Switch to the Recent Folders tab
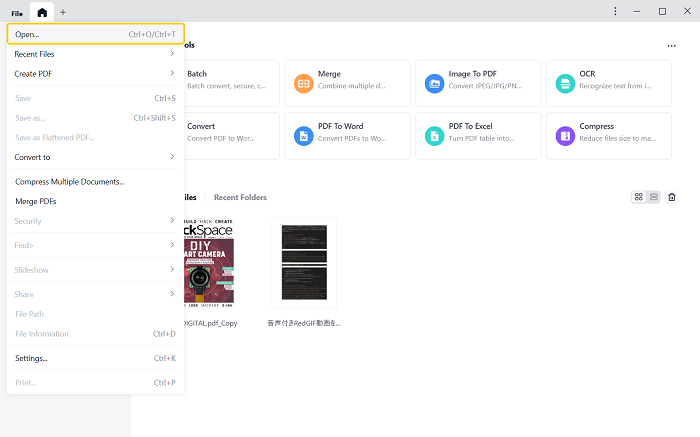700x437 pixels. point(240,198)
